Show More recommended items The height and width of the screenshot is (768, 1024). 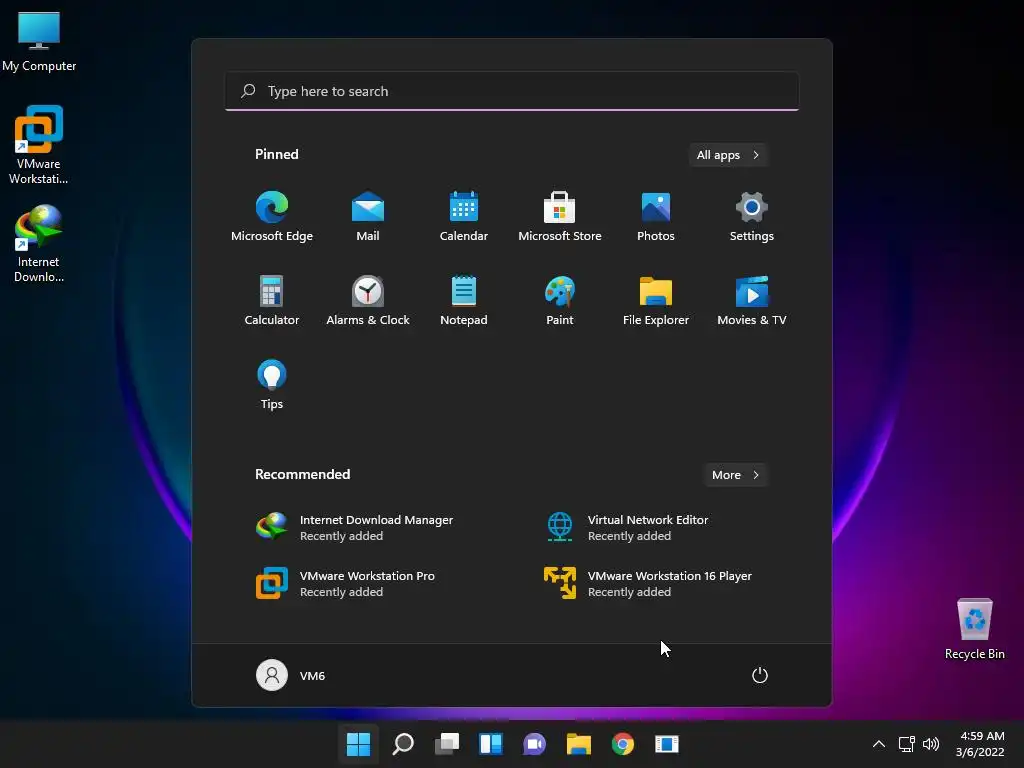tap(735, 475)
